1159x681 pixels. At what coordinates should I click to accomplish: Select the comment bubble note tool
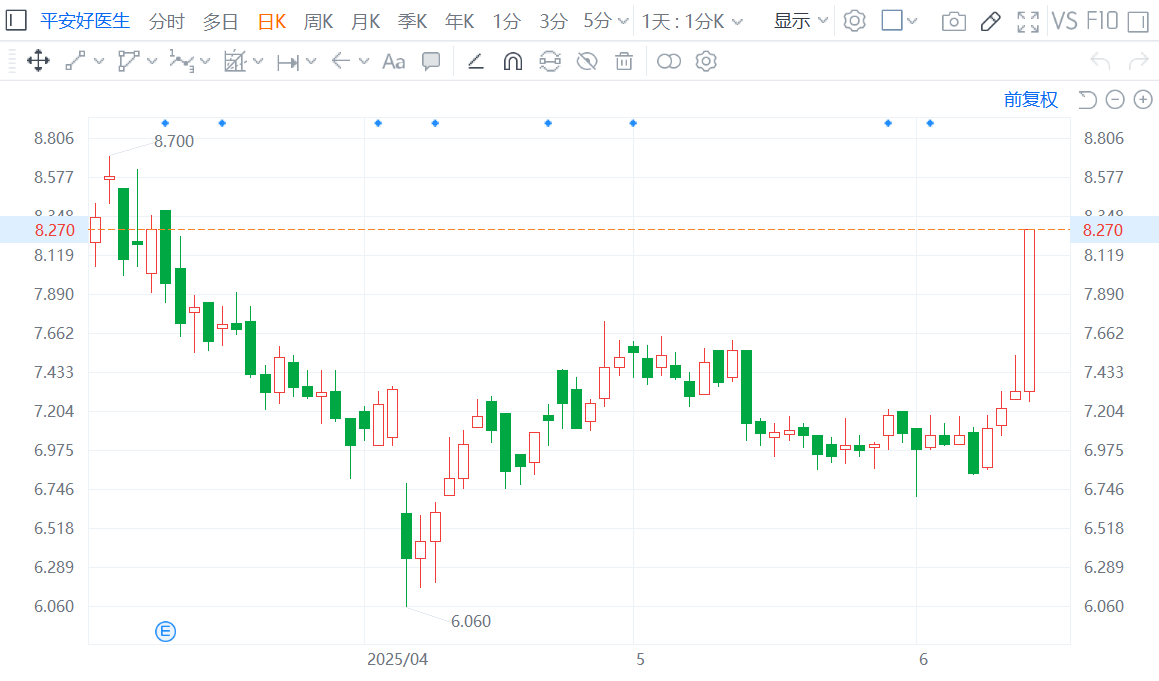[431, 61]
